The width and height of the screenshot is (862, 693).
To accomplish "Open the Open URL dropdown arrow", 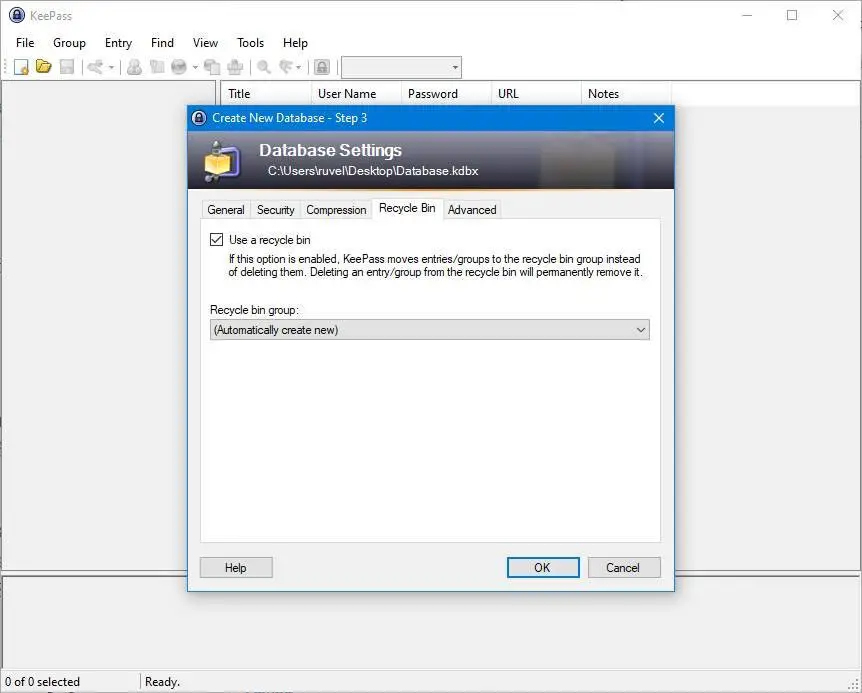I will pos(195,68).
